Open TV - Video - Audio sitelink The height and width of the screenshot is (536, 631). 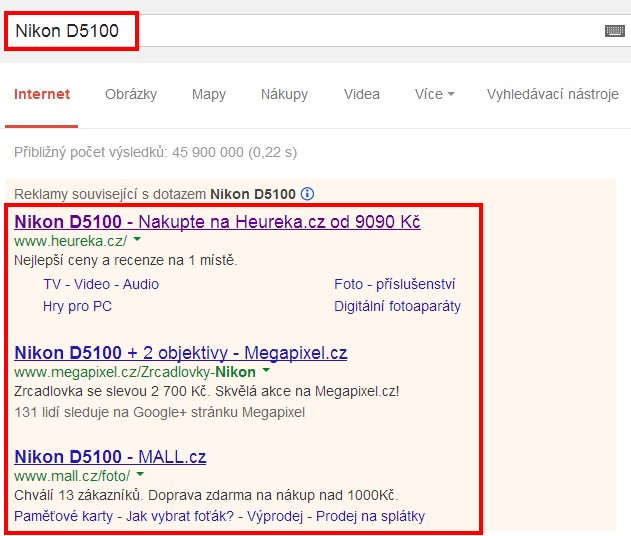[101, 284]
